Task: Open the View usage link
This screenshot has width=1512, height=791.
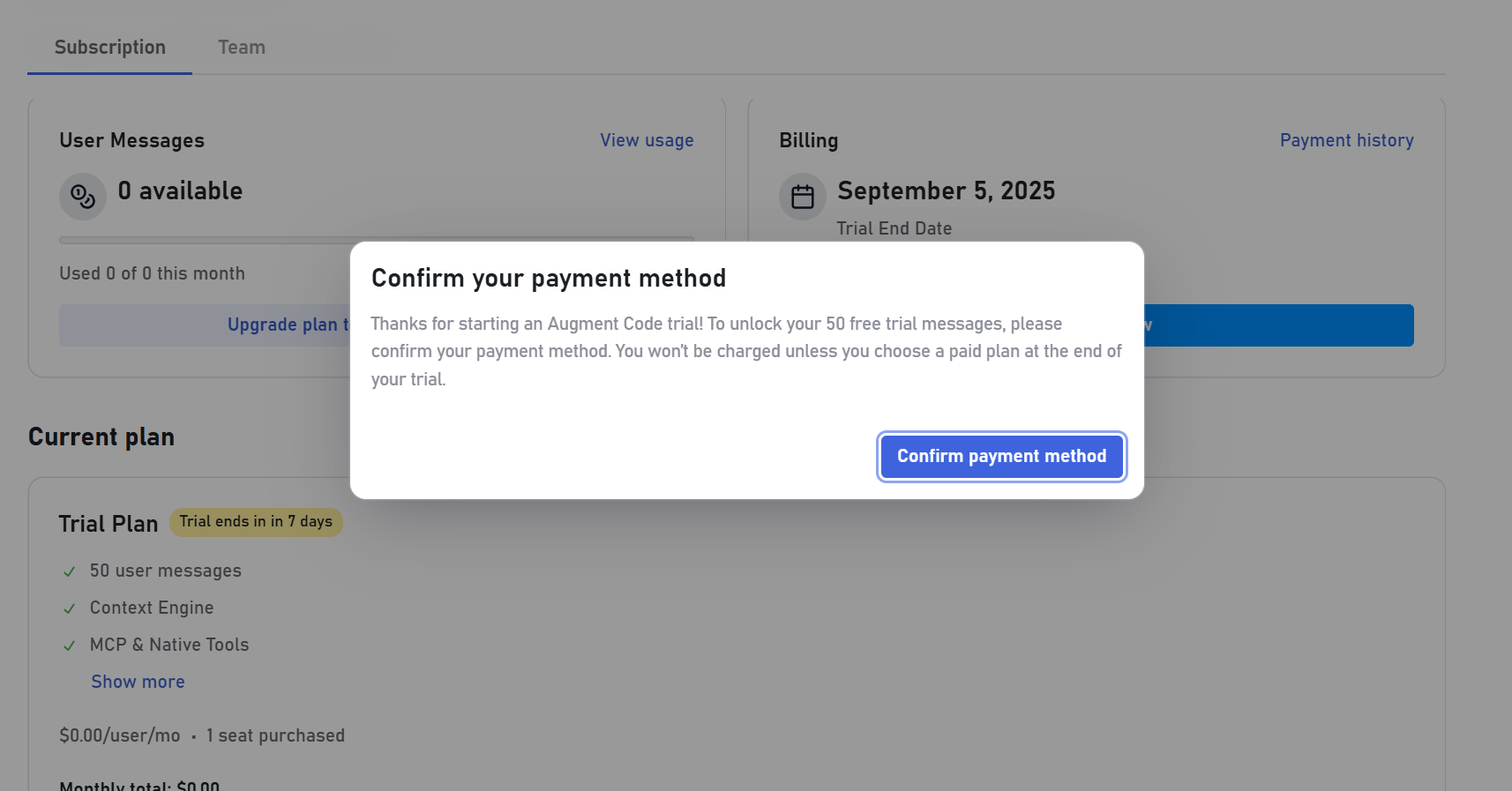Action: [647, 140]
